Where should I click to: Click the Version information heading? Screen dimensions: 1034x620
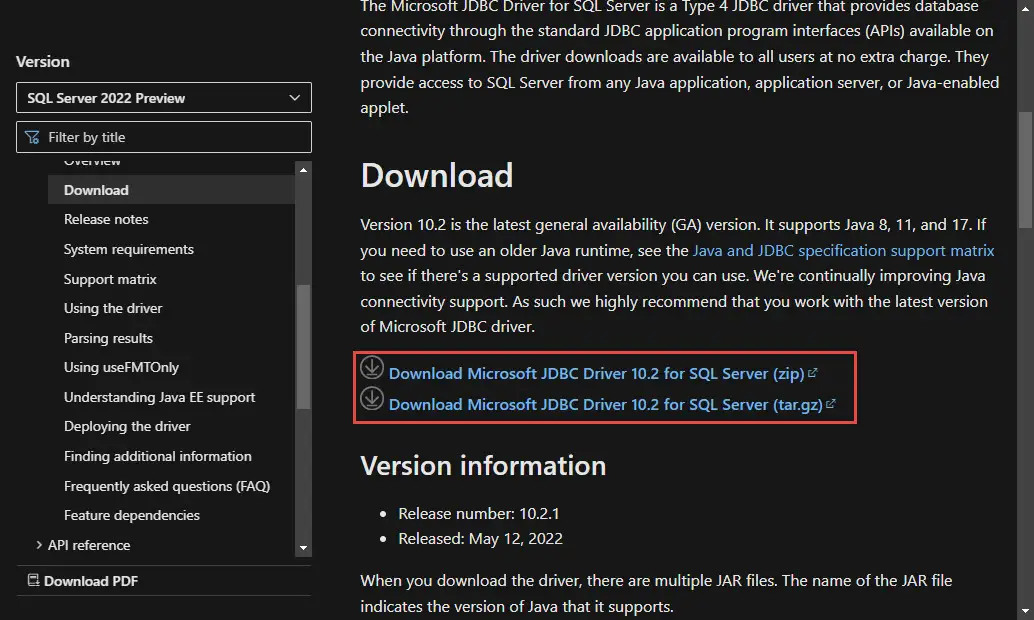pyautogui.click(x=483, y=466)
